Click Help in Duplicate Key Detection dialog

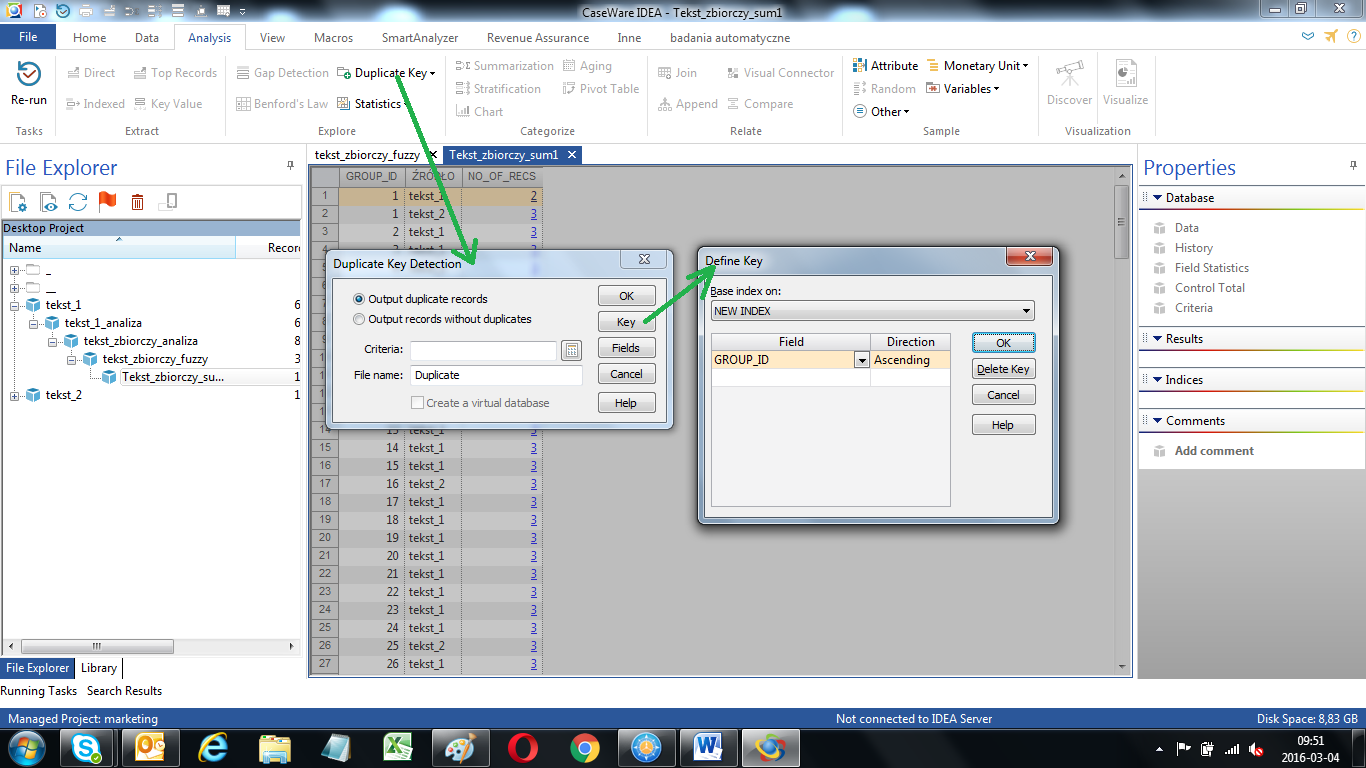coord(626,403)
